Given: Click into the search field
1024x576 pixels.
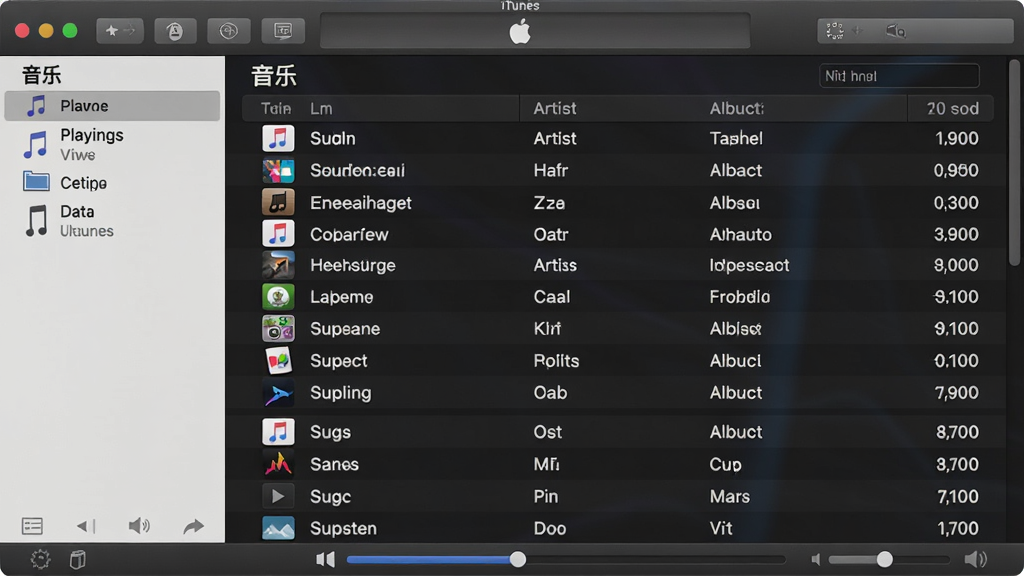Looking at the screenshot, I should click(x=899, y=76).
